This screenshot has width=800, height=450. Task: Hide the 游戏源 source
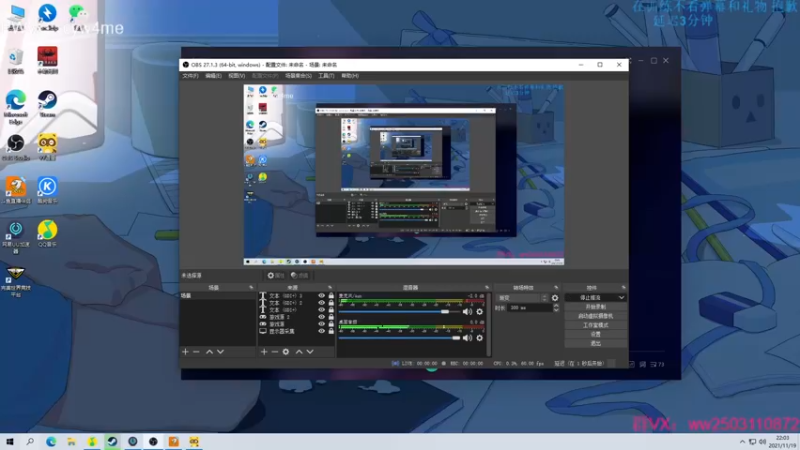321,324
